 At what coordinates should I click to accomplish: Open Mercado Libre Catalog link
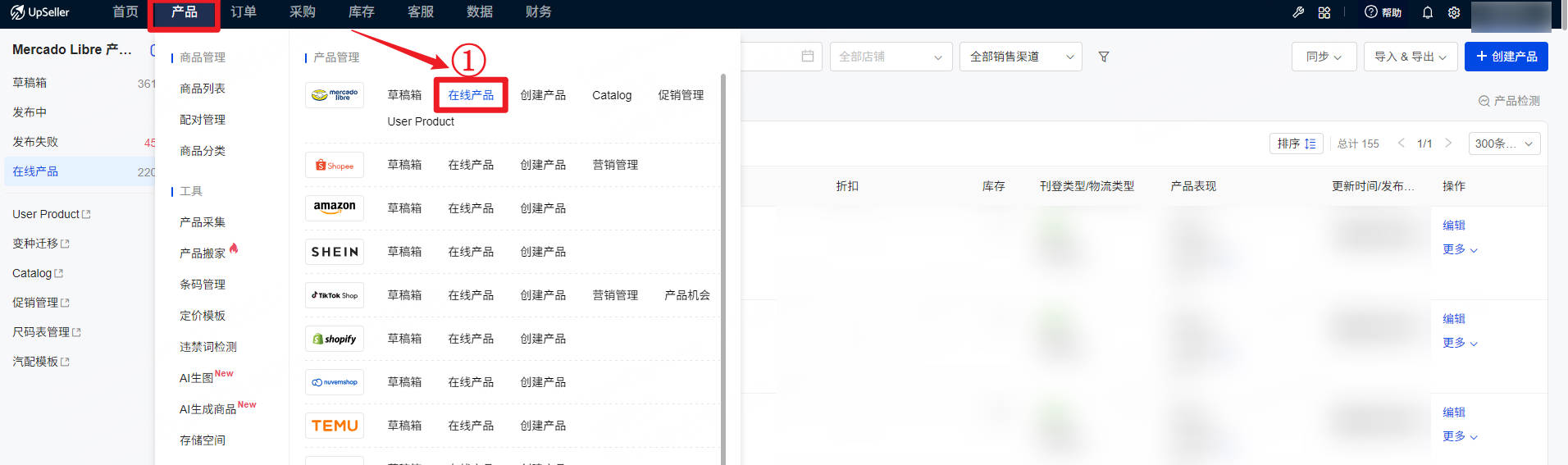[612, 95]
